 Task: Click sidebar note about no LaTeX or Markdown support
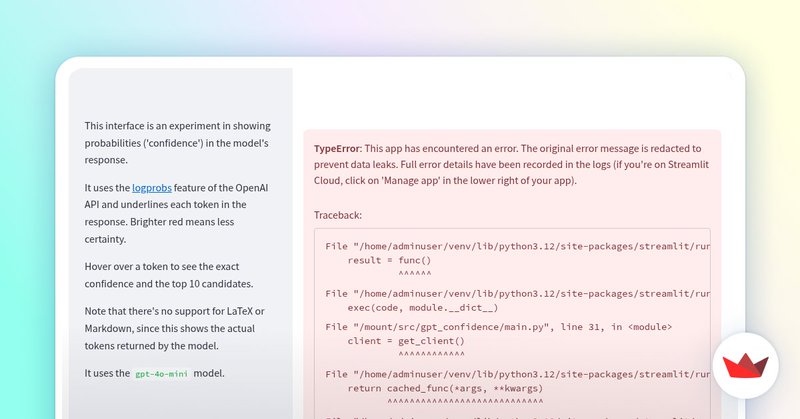(x=174, y=328)
